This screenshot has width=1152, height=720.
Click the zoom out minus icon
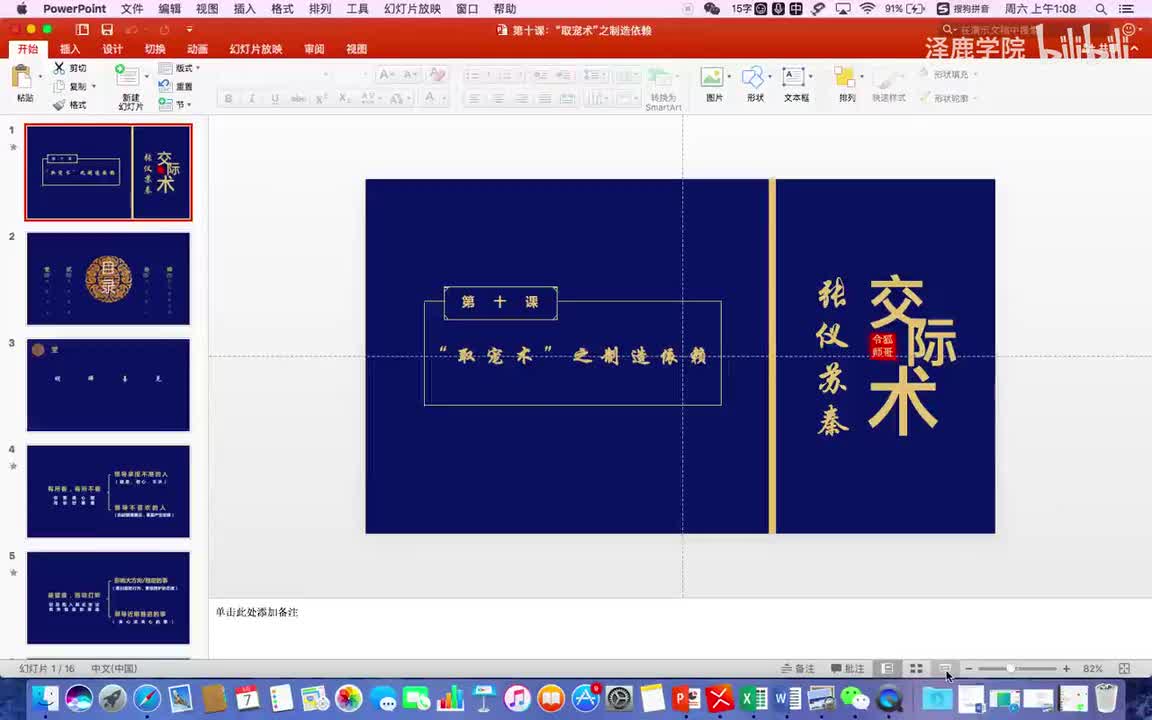click(x=969, y=669)
